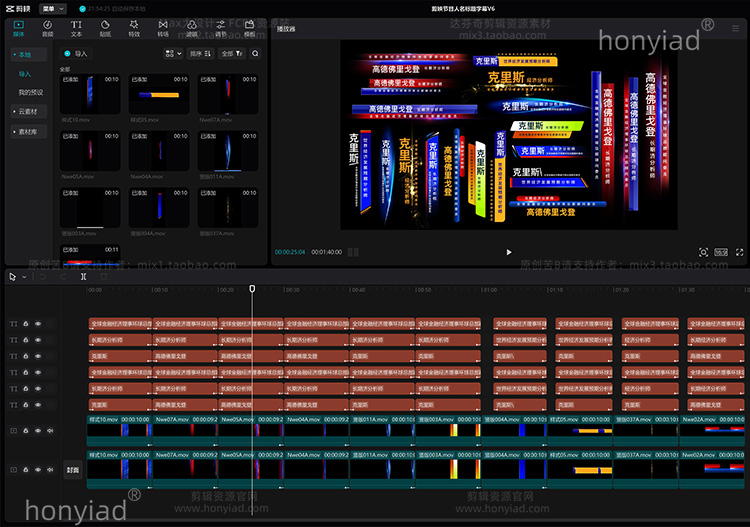Open the 模板 (Templates) tab
Screen dimensions: 750x527
(x=250, y=28)
